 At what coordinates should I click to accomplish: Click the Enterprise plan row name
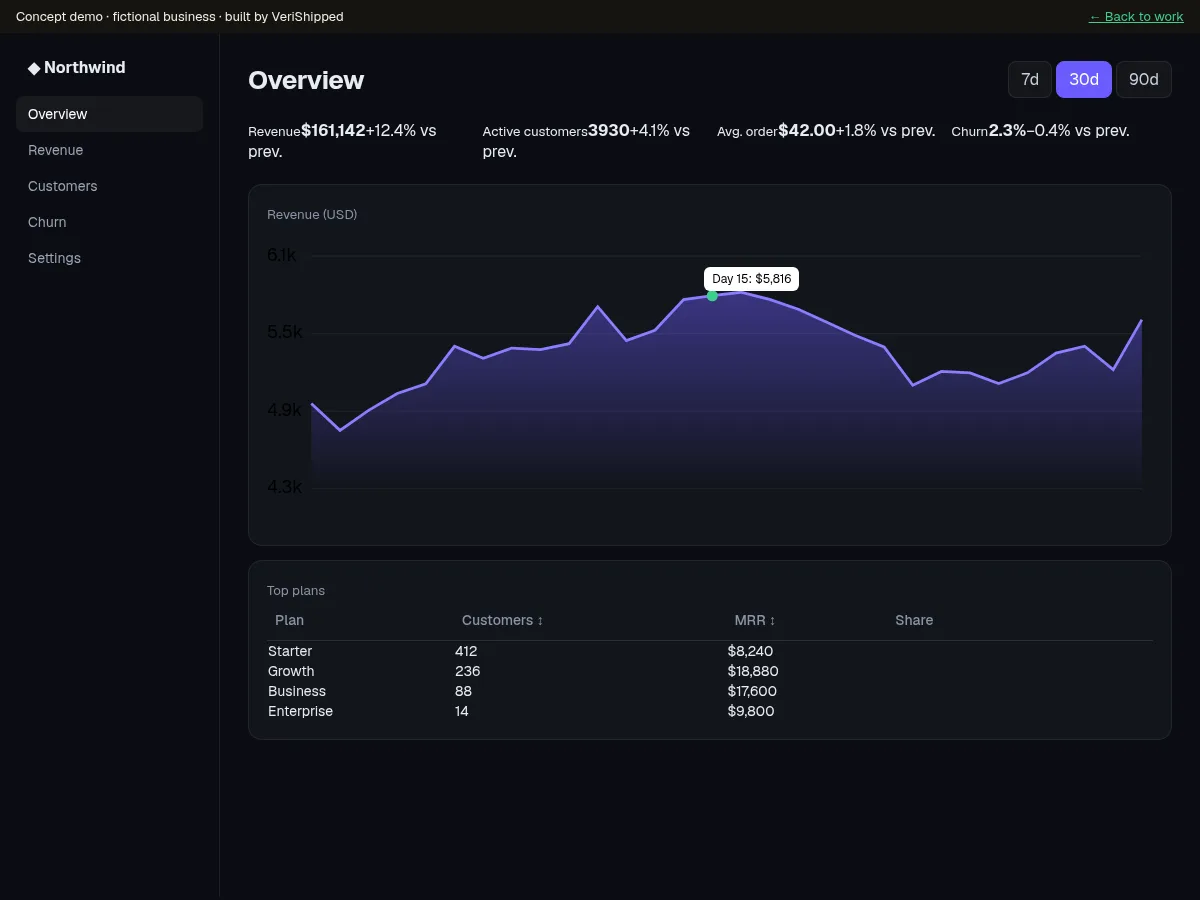[x=300, y=711]
